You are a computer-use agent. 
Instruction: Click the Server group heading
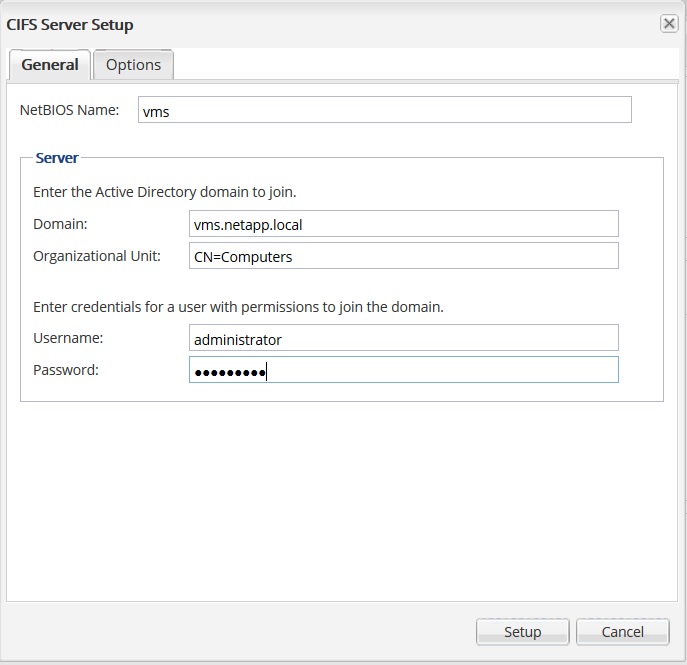coord(57,158)
